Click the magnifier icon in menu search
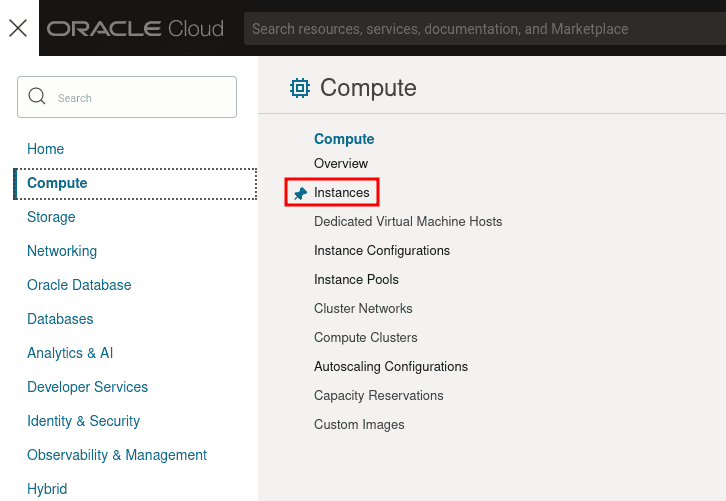Viewport: 726px width, 501px height. point(37,96)
